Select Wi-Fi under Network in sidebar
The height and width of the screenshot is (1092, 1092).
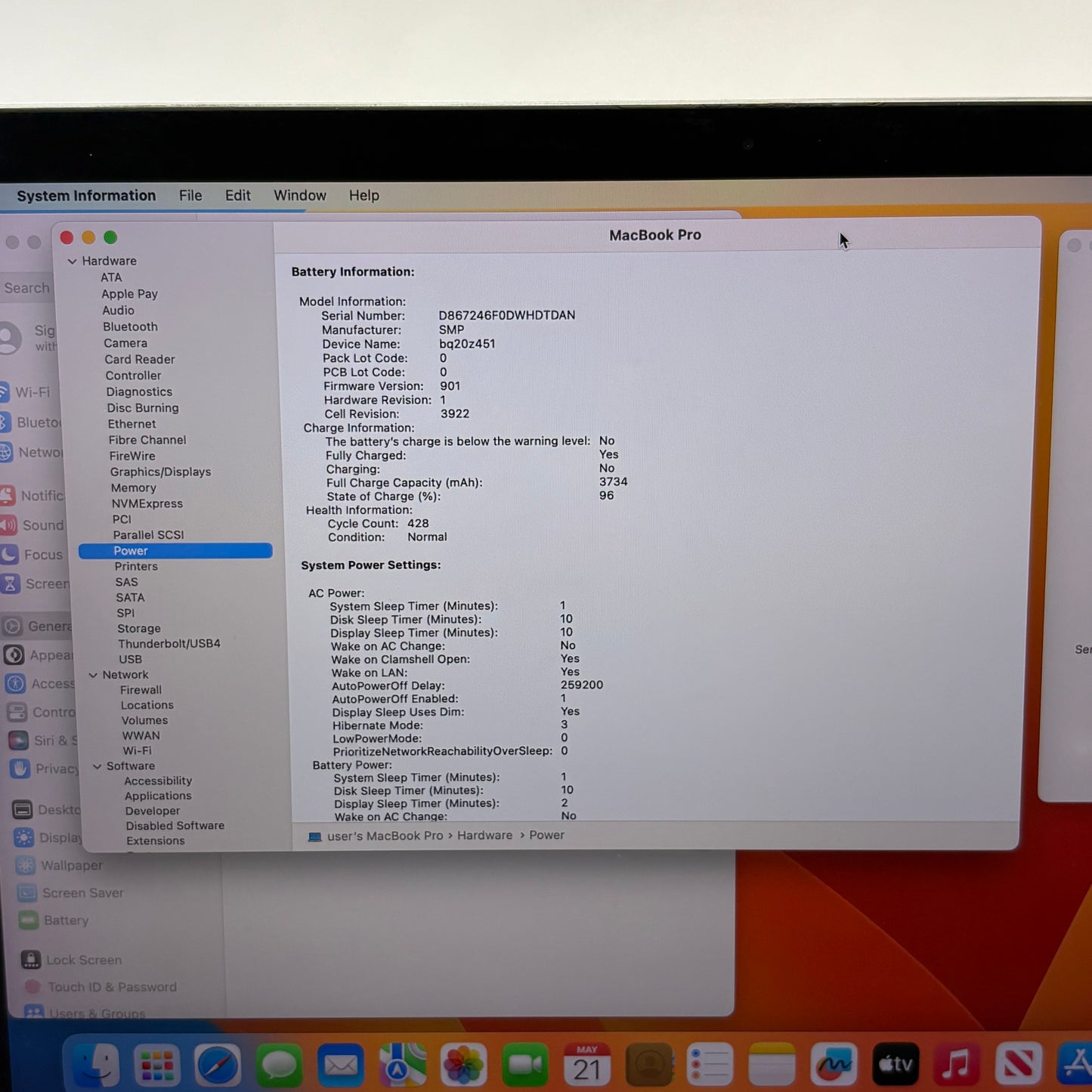[137, 750]
